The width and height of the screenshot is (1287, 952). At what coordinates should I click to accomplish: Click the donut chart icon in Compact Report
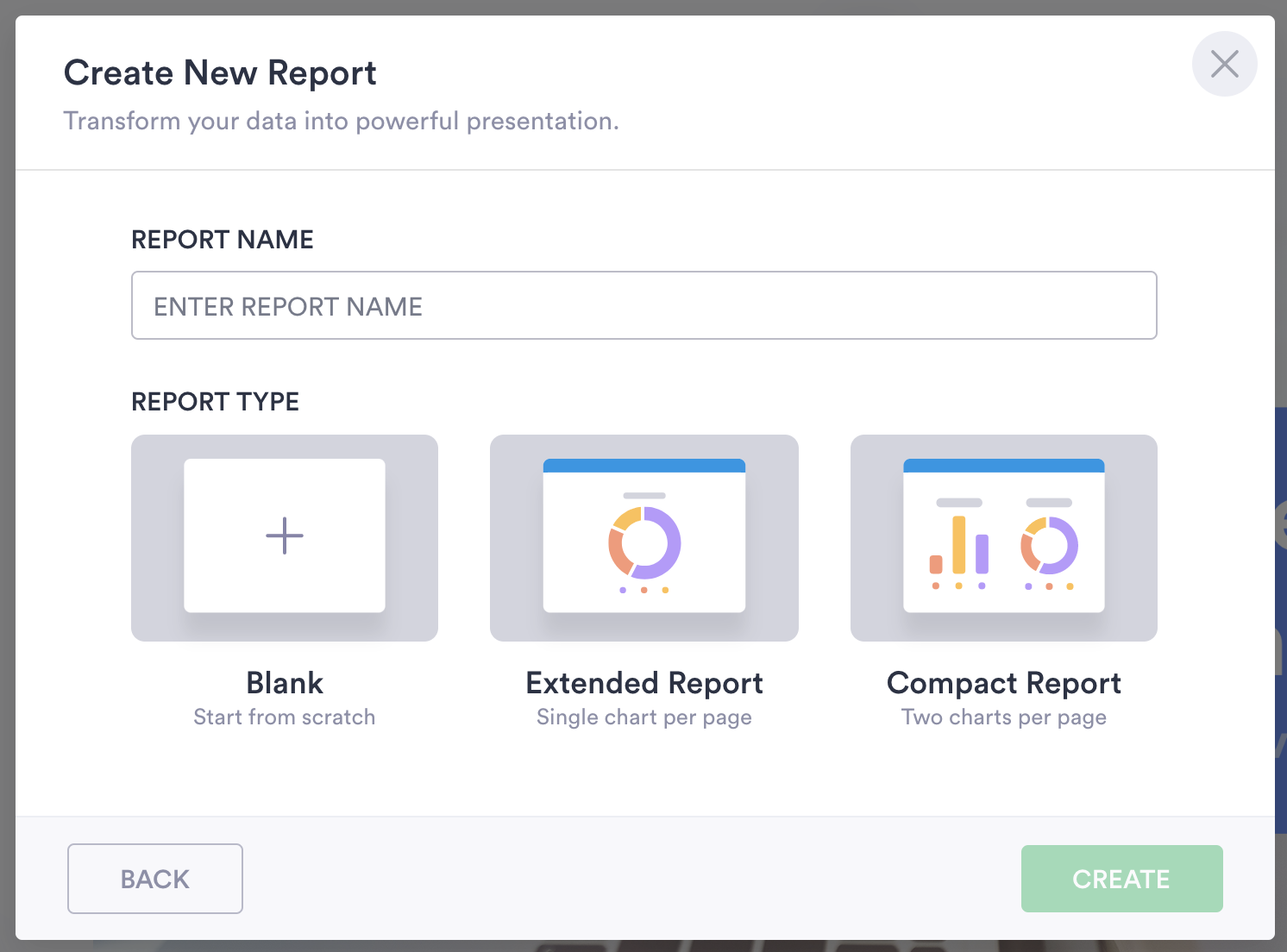(x=1049, y=546)
